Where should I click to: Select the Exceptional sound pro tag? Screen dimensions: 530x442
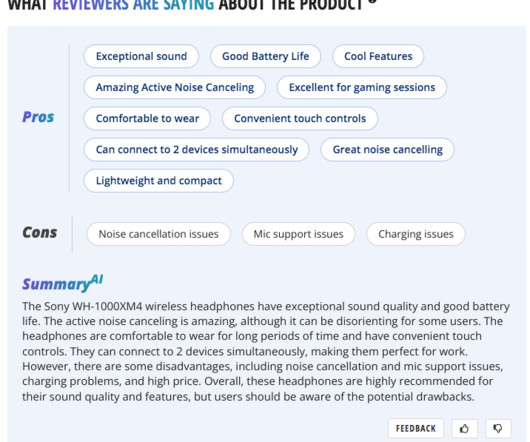tap(141, 56)
